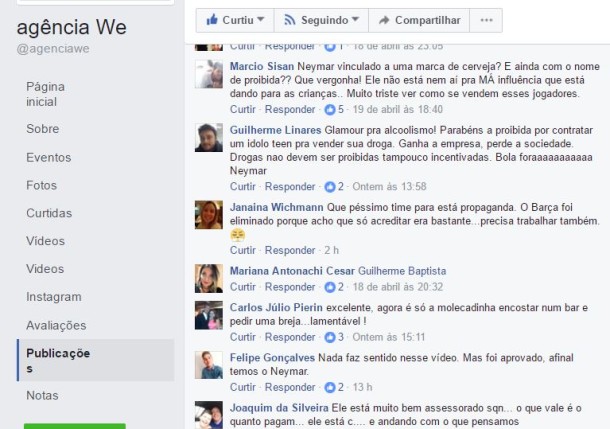
Task: Click Marcio Sisan's avatar thumbnail
Action: [209, 74]
